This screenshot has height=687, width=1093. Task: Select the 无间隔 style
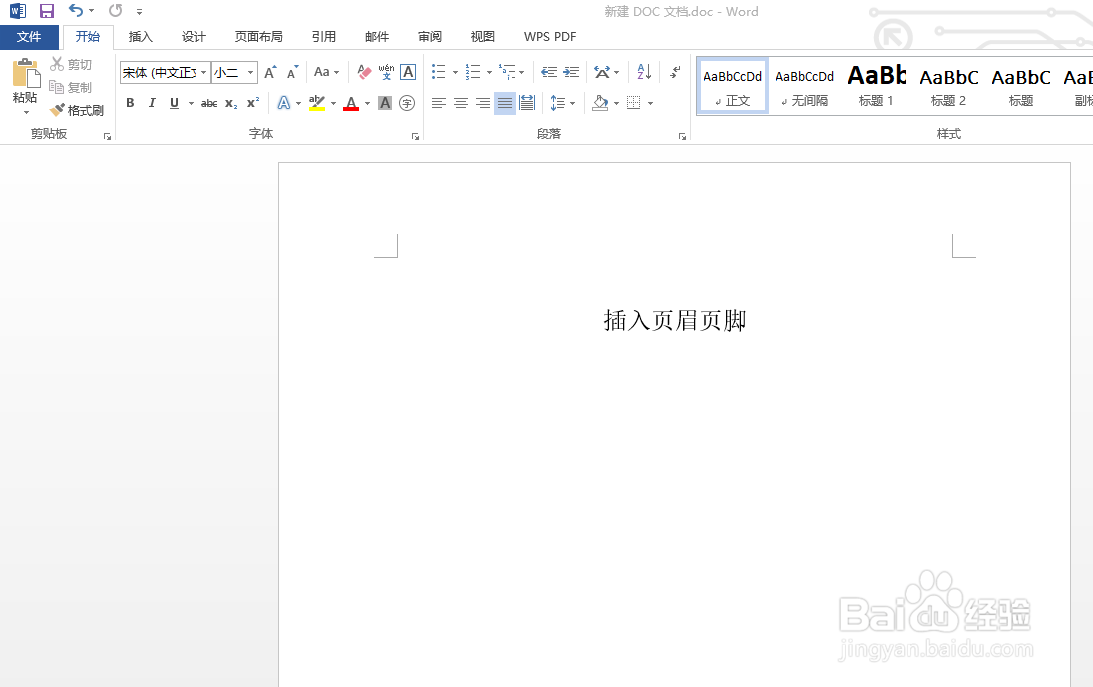(804, 86)
